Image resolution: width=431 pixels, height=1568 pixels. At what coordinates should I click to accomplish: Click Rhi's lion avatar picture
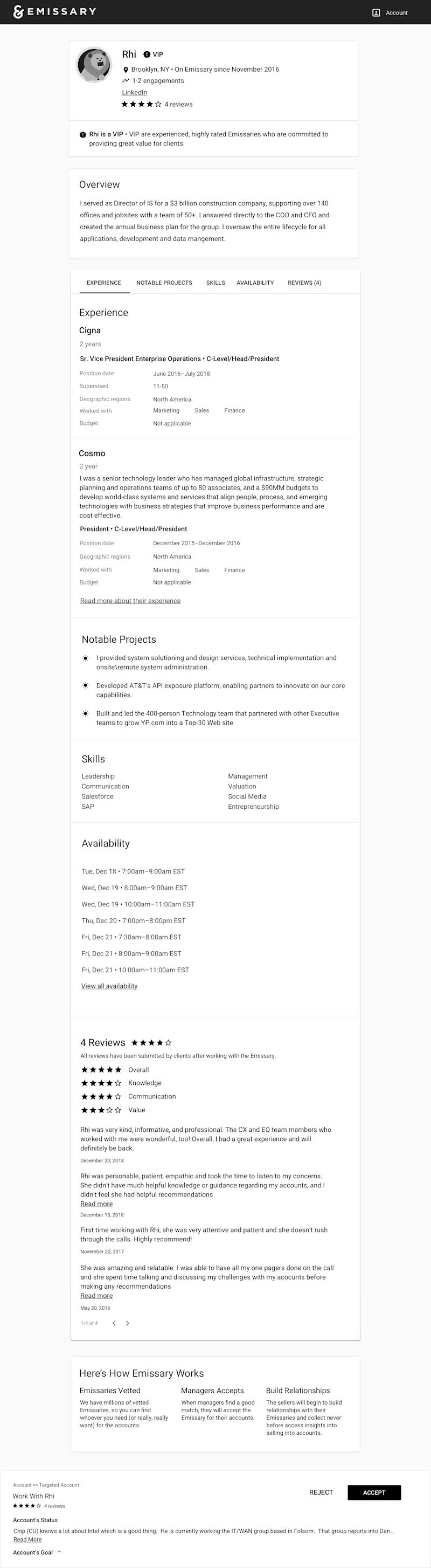[x=94, y=65]
